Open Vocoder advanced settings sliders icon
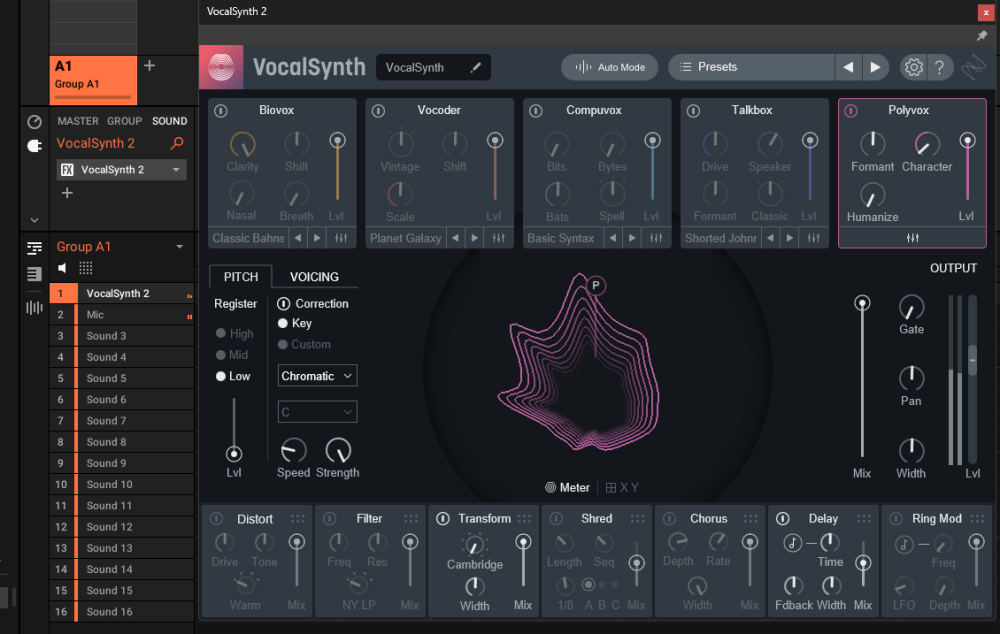The width and height of the screenshot is (1000, 634). pyautogui.click(x=499, y=238)
